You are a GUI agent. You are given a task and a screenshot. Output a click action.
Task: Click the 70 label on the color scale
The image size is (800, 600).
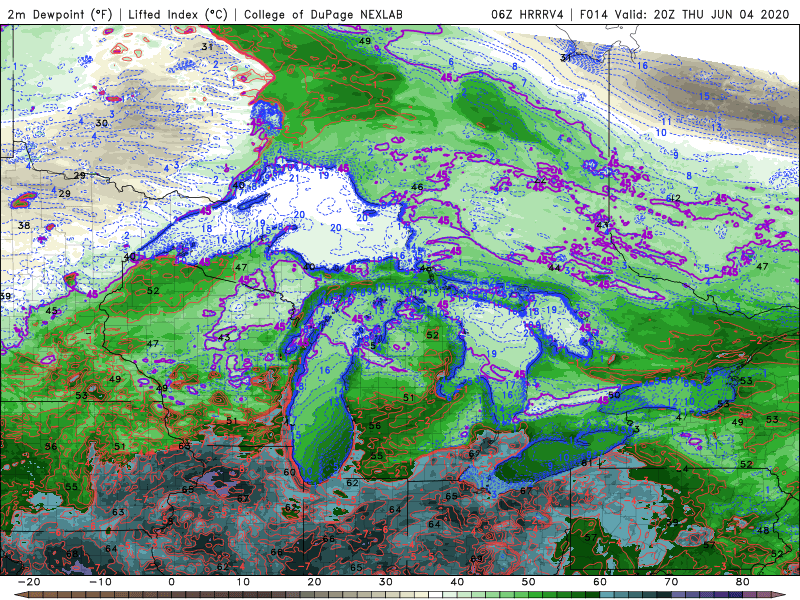671,582
